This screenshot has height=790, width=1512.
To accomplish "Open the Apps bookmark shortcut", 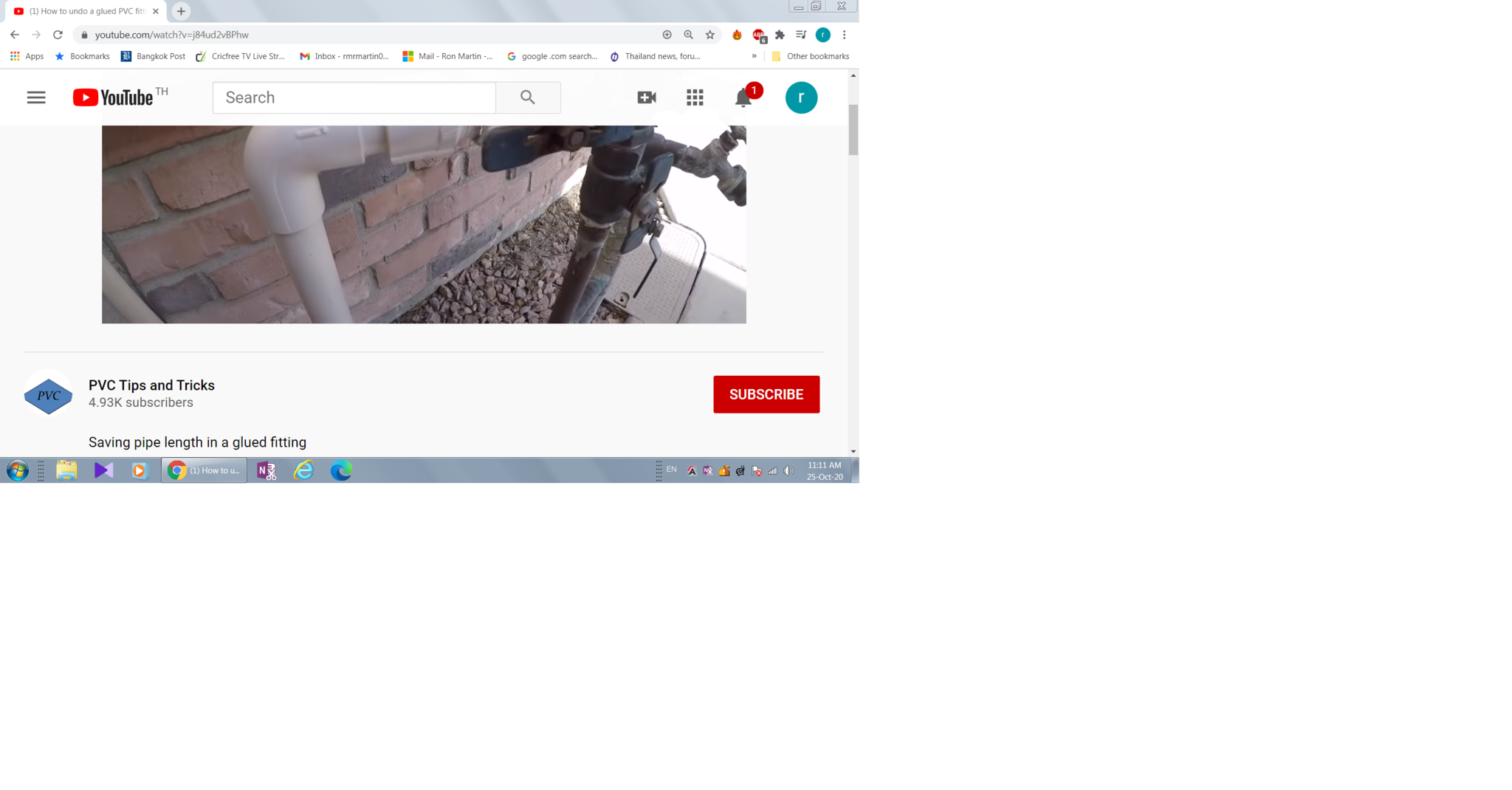I will click(27, 56).
